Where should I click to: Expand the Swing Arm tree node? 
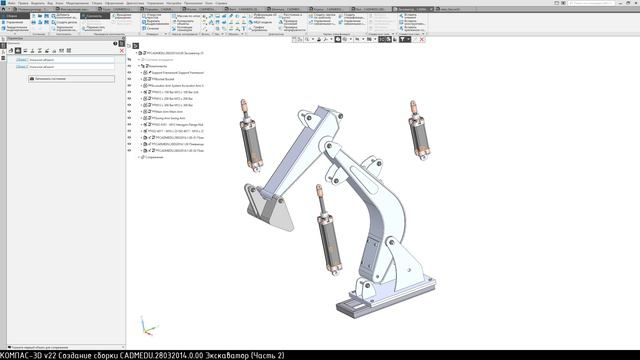coord(142,118)
